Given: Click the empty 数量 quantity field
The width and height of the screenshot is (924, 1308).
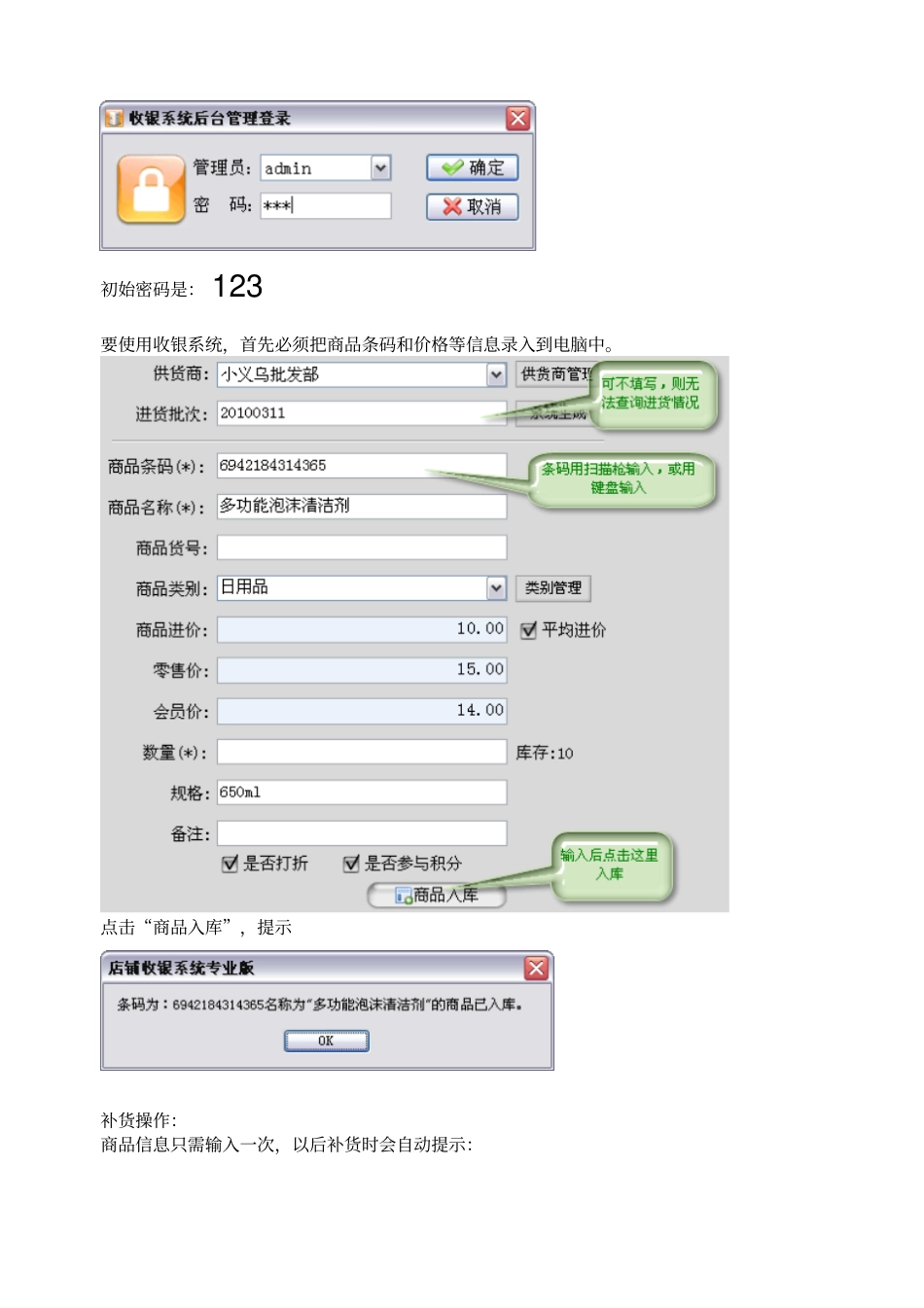Looking at the screenshot, I should (x=362, y=752).
